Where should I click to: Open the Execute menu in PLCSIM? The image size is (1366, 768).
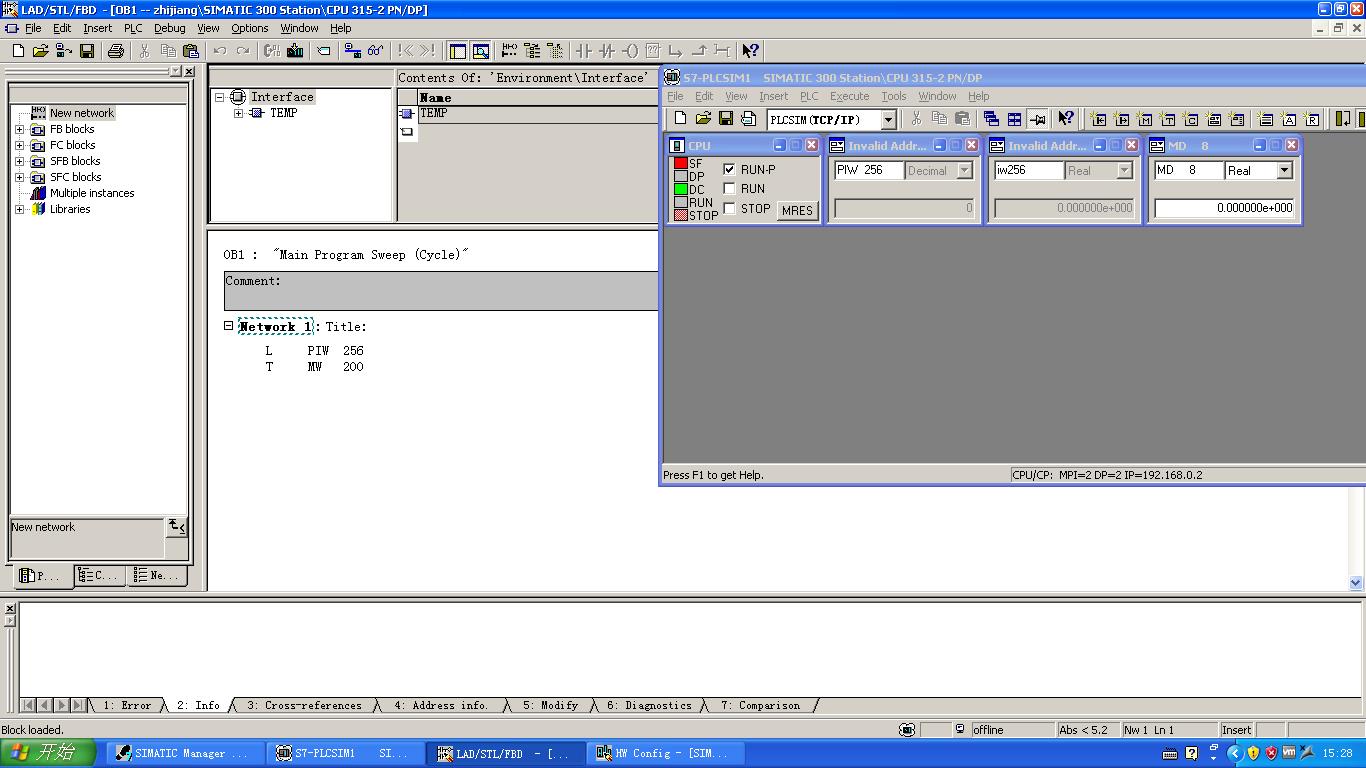click(849, 96)
